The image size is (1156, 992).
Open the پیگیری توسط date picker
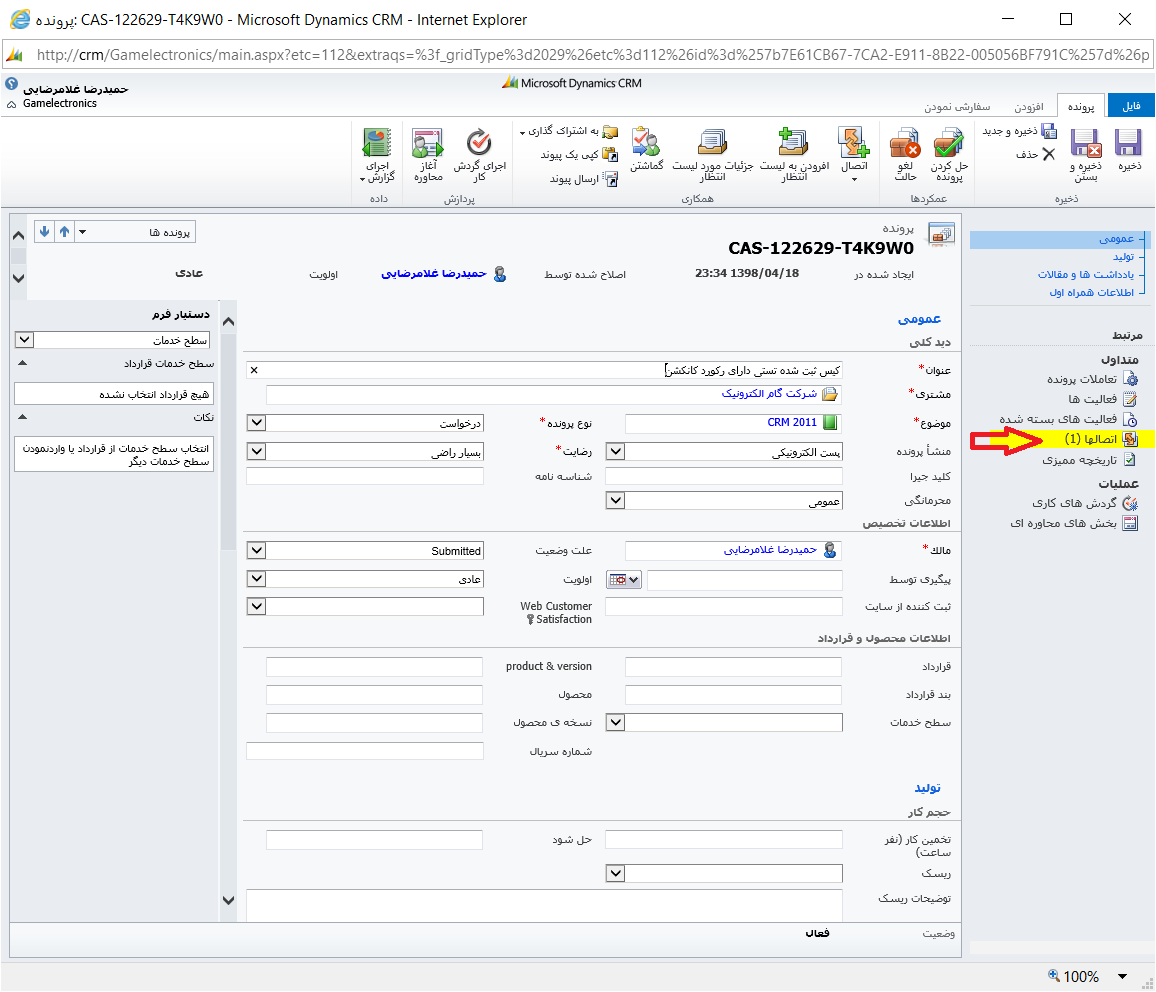pyautogui.click(x=624, y=580)
